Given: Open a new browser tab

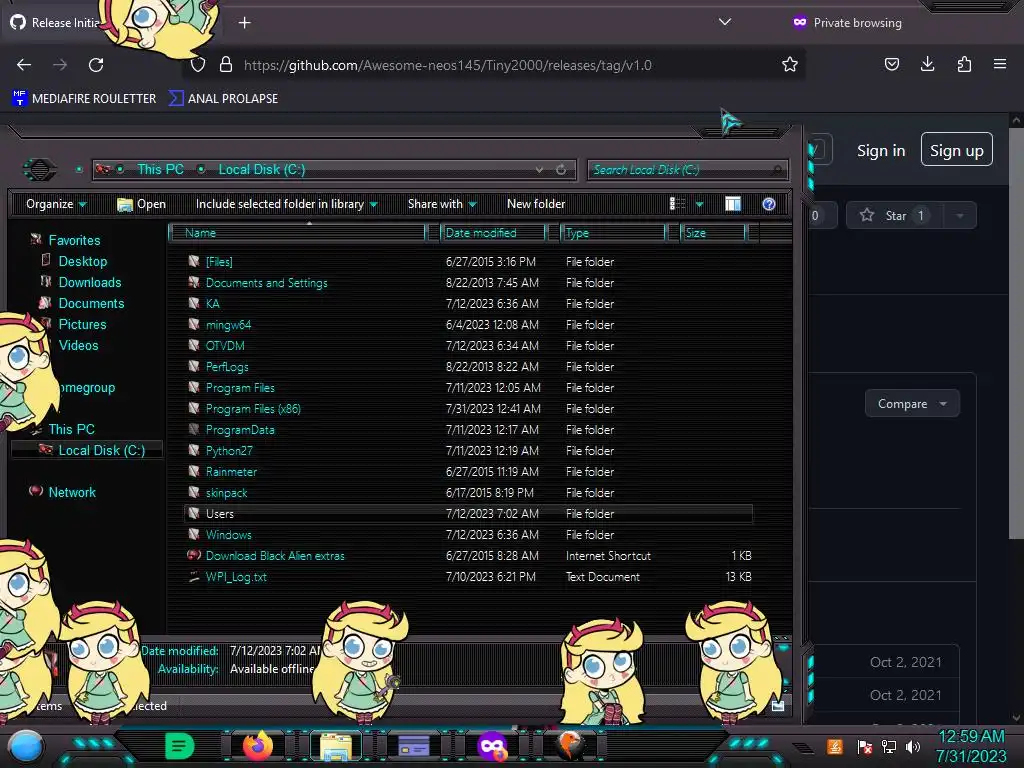Looking at the screenshot, I should (244, 23).
